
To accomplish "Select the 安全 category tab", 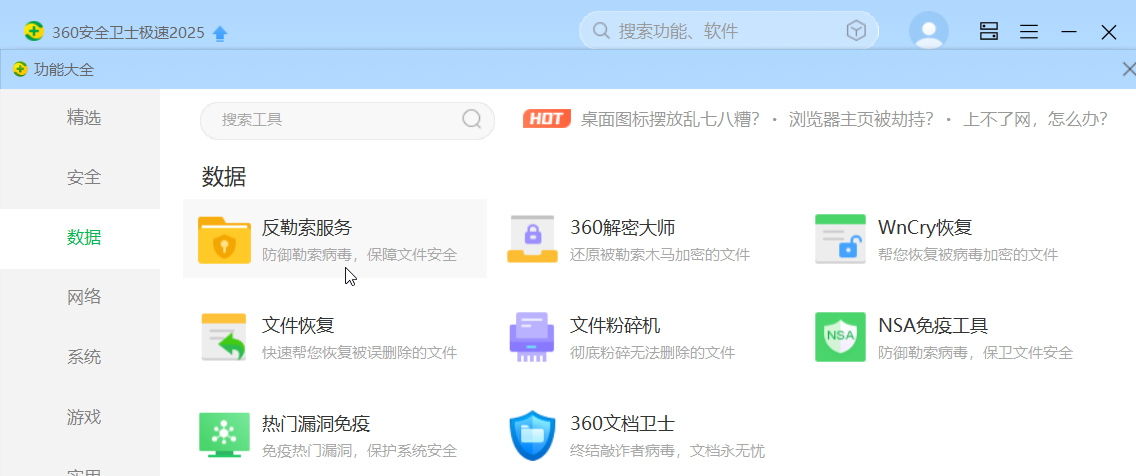I will (80, 178).
